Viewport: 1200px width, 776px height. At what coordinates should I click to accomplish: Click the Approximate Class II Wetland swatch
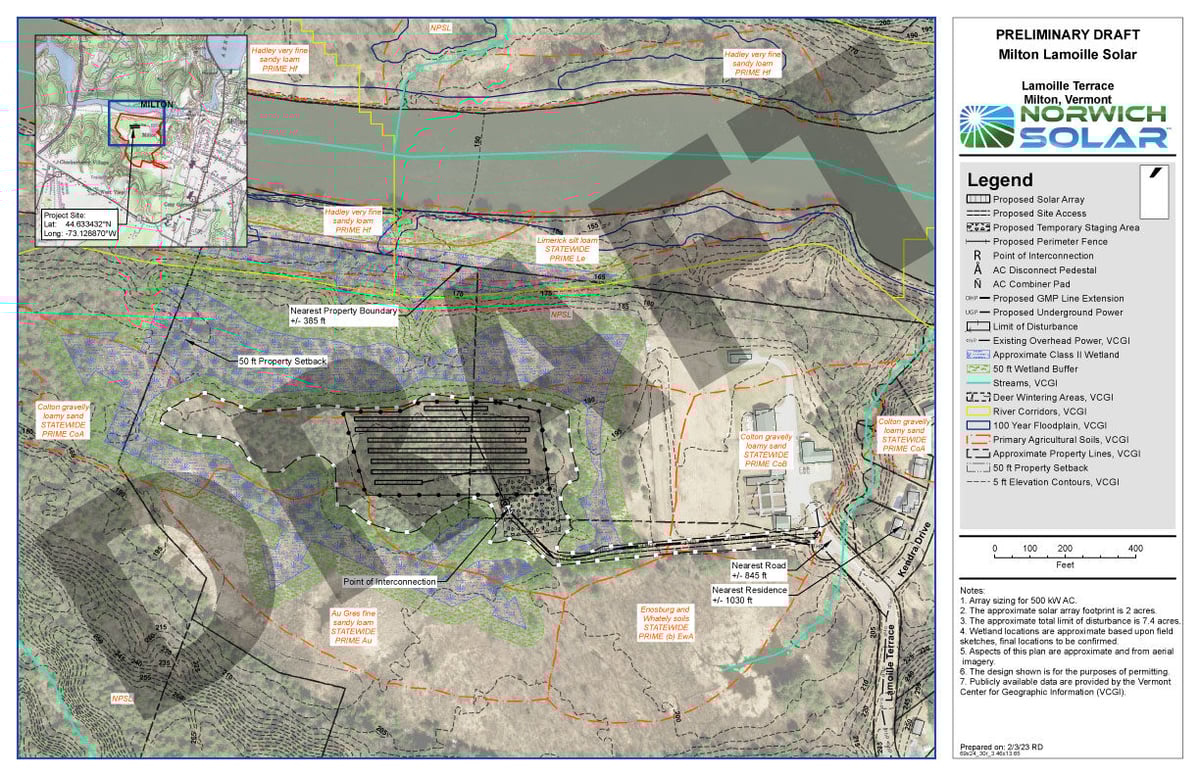978,355
